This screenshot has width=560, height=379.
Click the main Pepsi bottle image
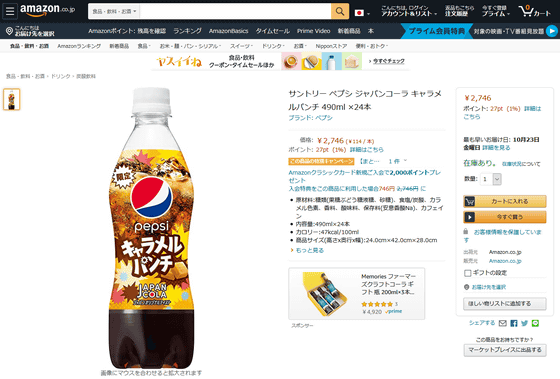click(x=151, y=228)
